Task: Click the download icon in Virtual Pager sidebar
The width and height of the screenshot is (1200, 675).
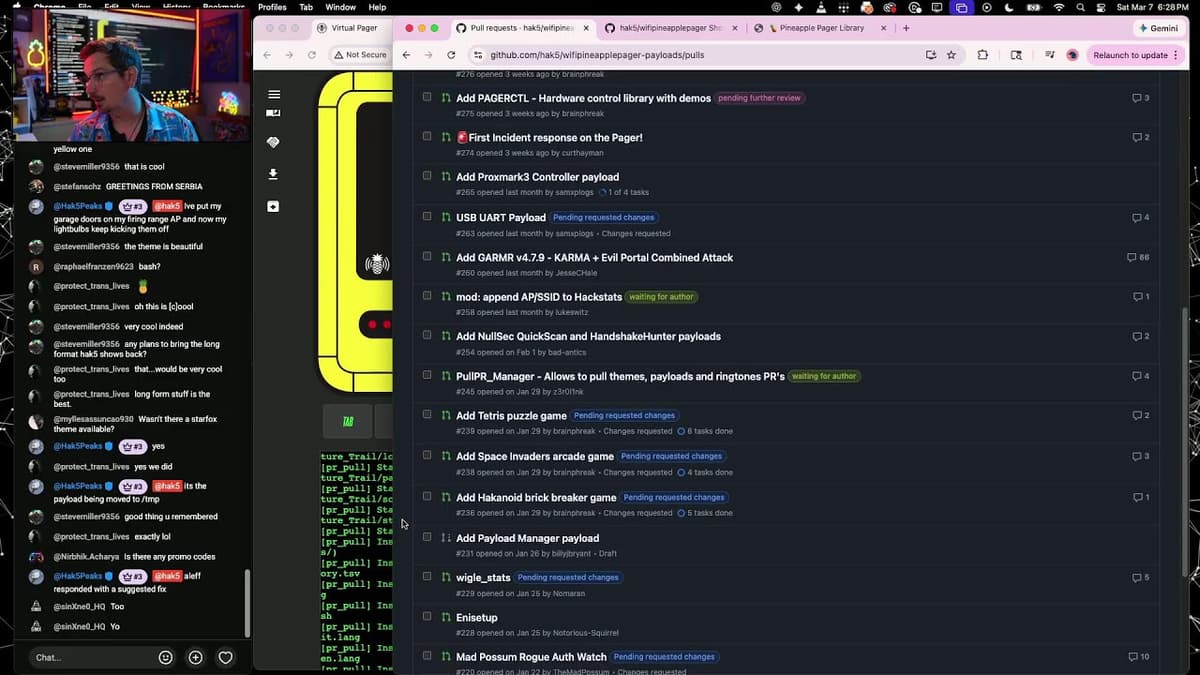Action: coord(274,174)
